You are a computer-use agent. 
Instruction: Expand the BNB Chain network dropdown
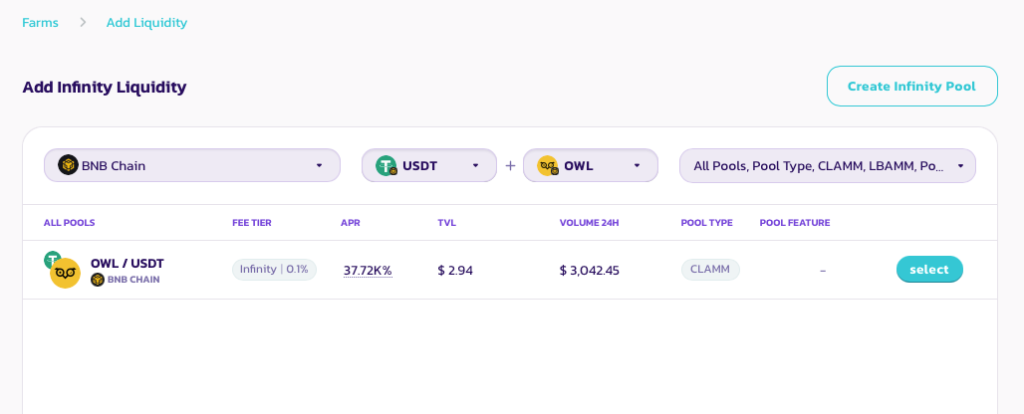pos(319,166)
